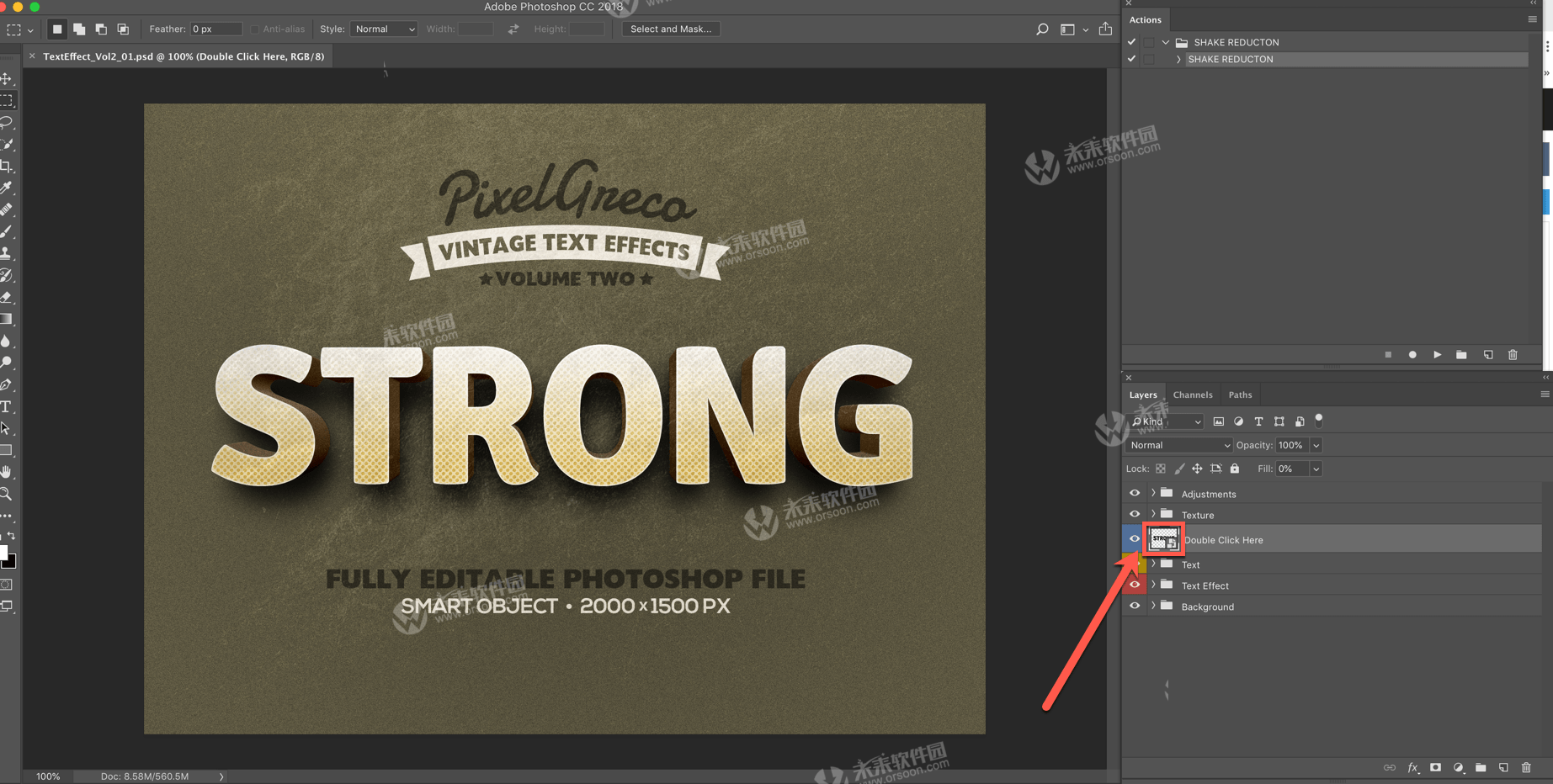1553x784 pixels.
Task: Hide the Text Effect layer group
Action: click(1135, 585)
